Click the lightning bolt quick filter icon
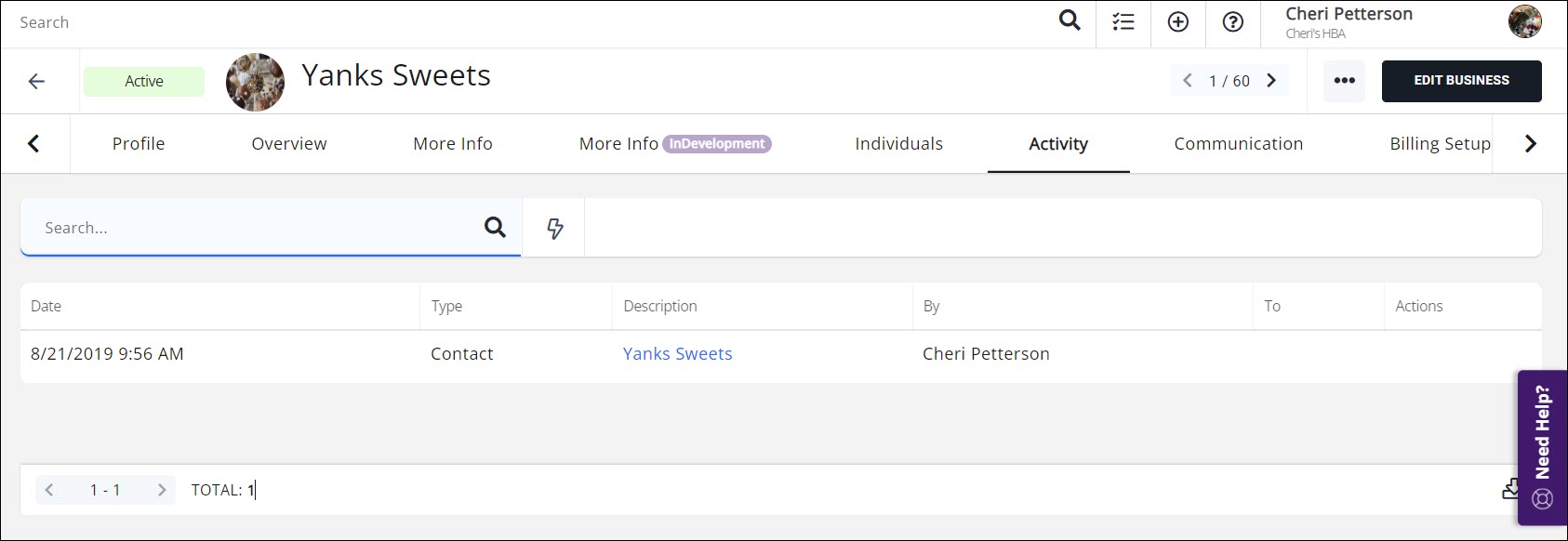Image resolution: width=1568 pixels, height=541 pixels. click(x=554, y=228)
